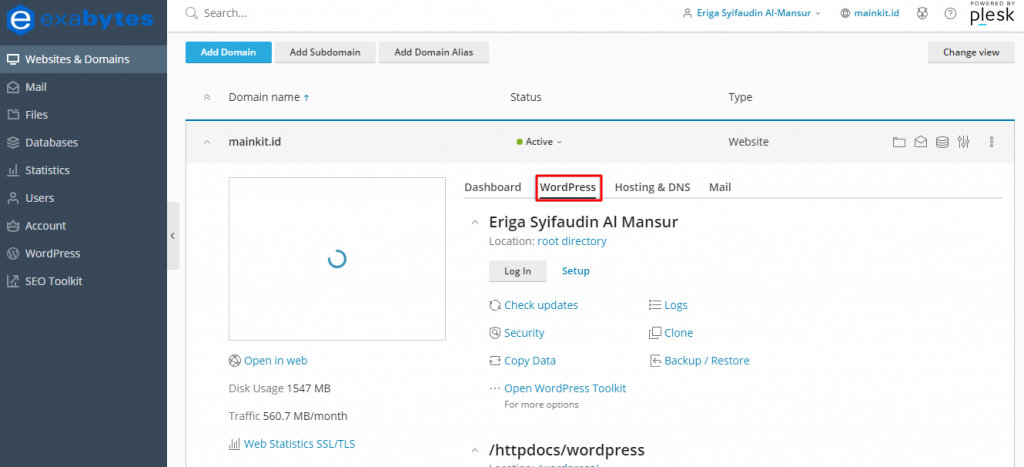The width and height of the screenshot is (1024, 467).
Task: Open file manager folder icon for mainkit.id
Action: (x=899, y=142)
